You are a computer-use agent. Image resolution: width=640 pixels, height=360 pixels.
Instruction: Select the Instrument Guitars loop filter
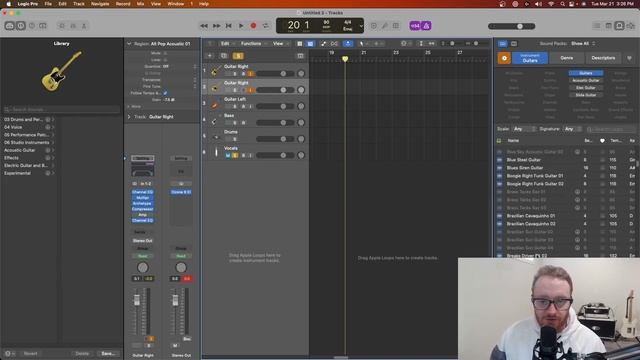tap(530, 58)
